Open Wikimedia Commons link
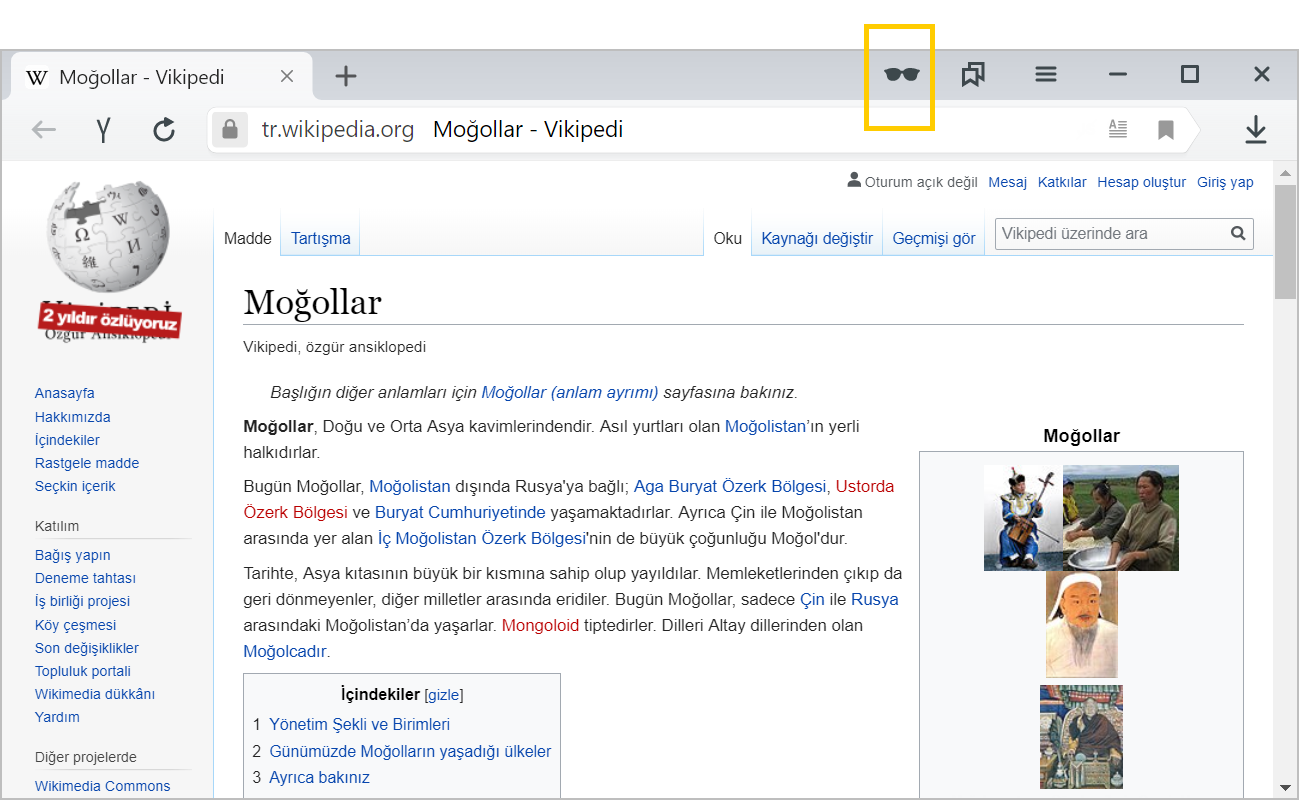Viewport: 1299px width, 800px height. pyautogui.click(x=102, y=786)
